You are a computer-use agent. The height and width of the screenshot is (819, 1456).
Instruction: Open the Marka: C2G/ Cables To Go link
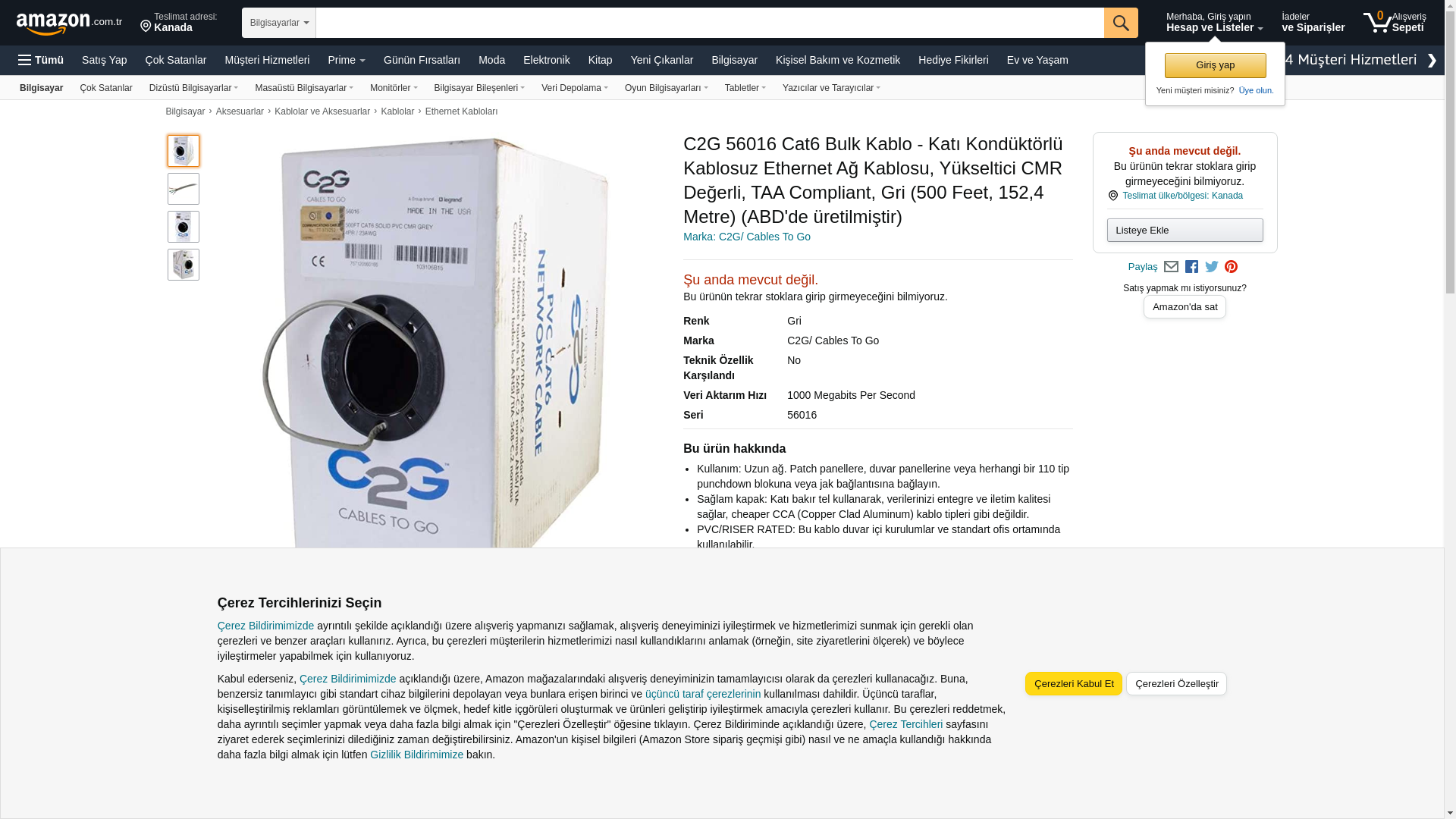click(747, 237)
